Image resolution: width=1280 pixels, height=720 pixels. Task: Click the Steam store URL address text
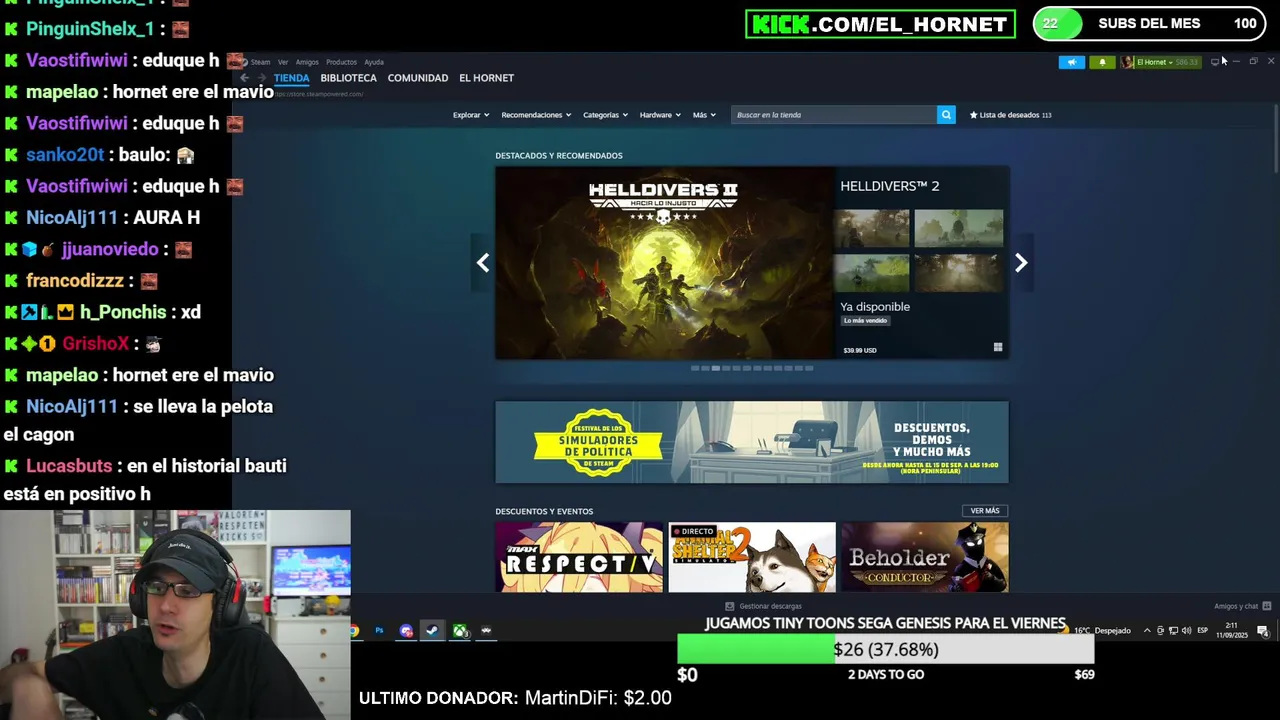[319, 94]
